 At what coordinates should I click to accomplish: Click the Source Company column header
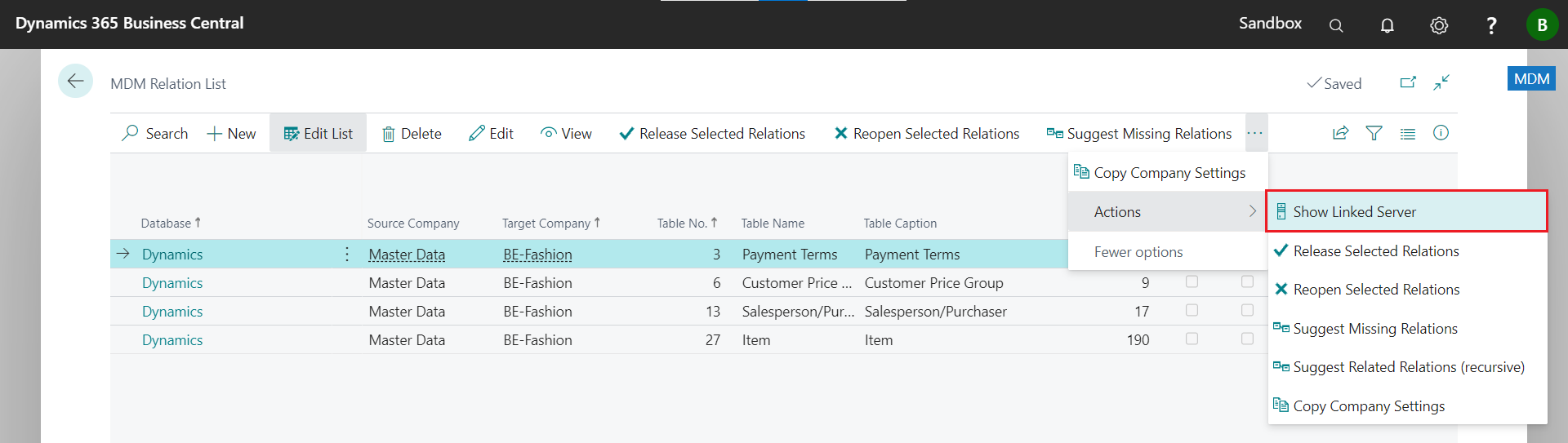click(x=413, y=224)
